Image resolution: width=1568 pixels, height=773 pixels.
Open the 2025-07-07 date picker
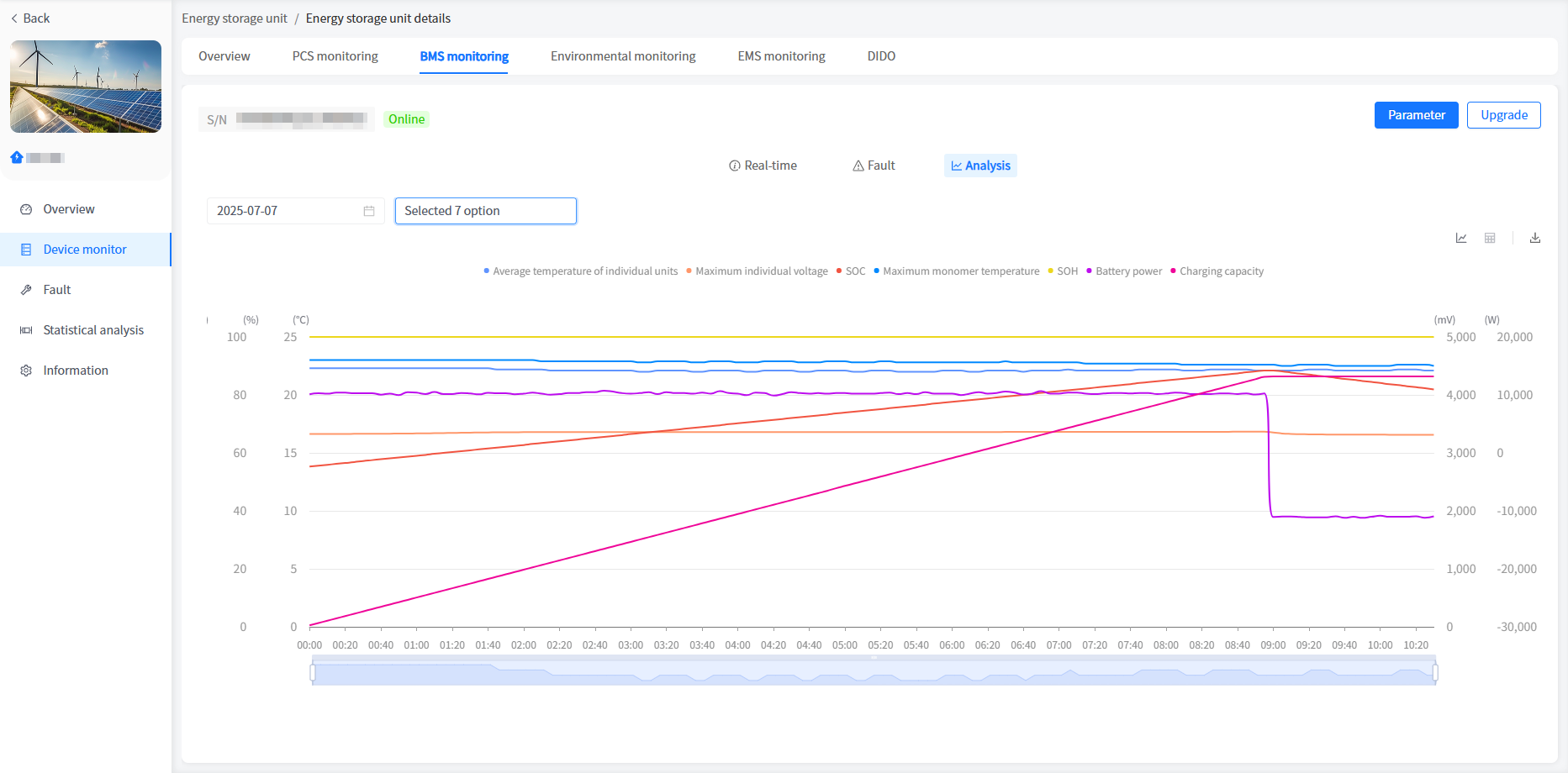[286, 211]
